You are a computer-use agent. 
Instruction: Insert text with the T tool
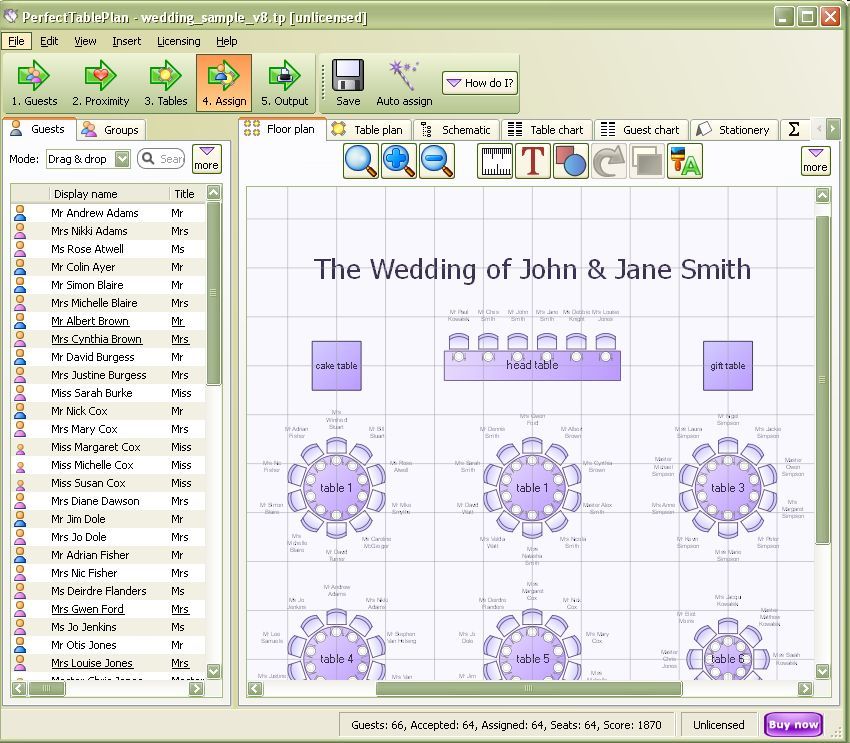533,161
